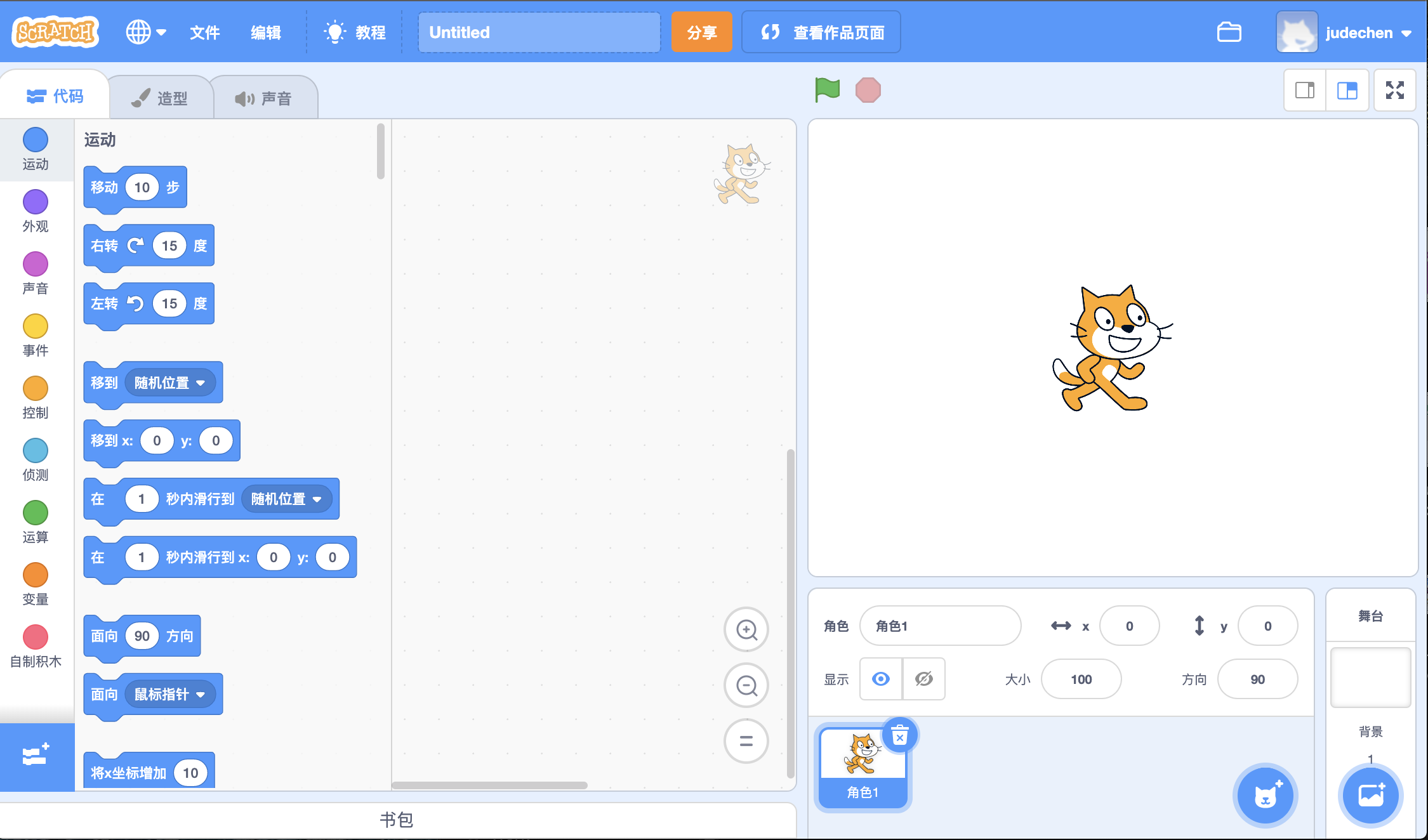Screen dimensions: 1428x840
Task: Select the 变量 block category
Action: 36,585
